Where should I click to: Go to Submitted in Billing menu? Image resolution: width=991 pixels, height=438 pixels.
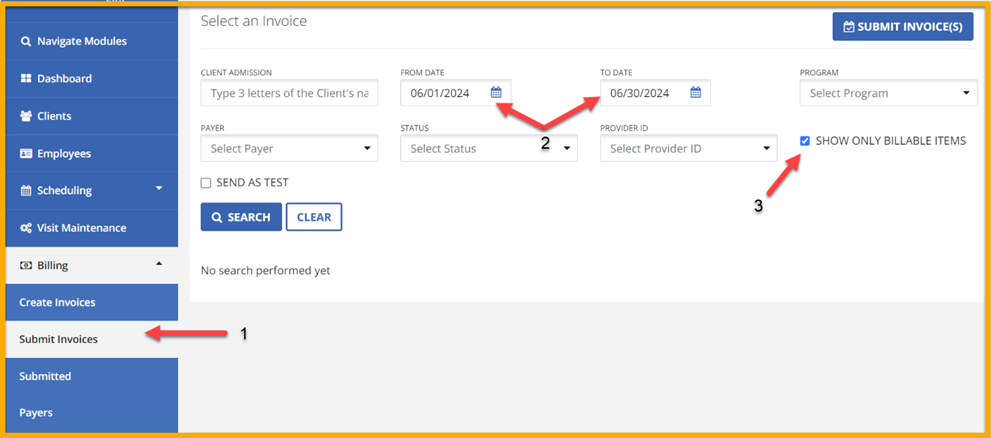[x=45, y=376]
